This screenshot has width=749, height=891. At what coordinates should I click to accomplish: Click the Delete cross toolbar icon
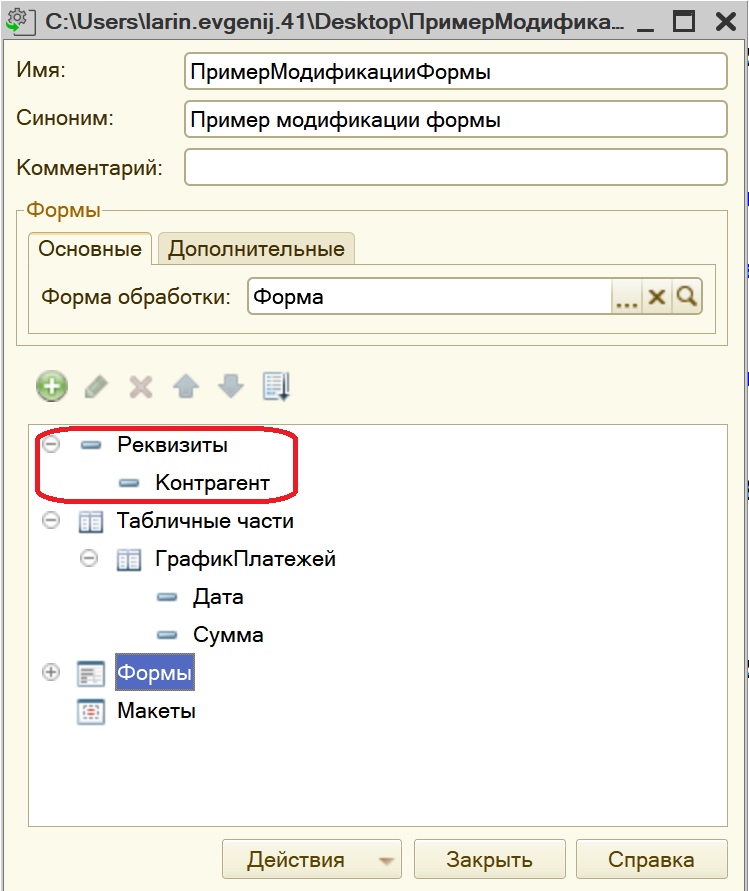click(140, 387)
